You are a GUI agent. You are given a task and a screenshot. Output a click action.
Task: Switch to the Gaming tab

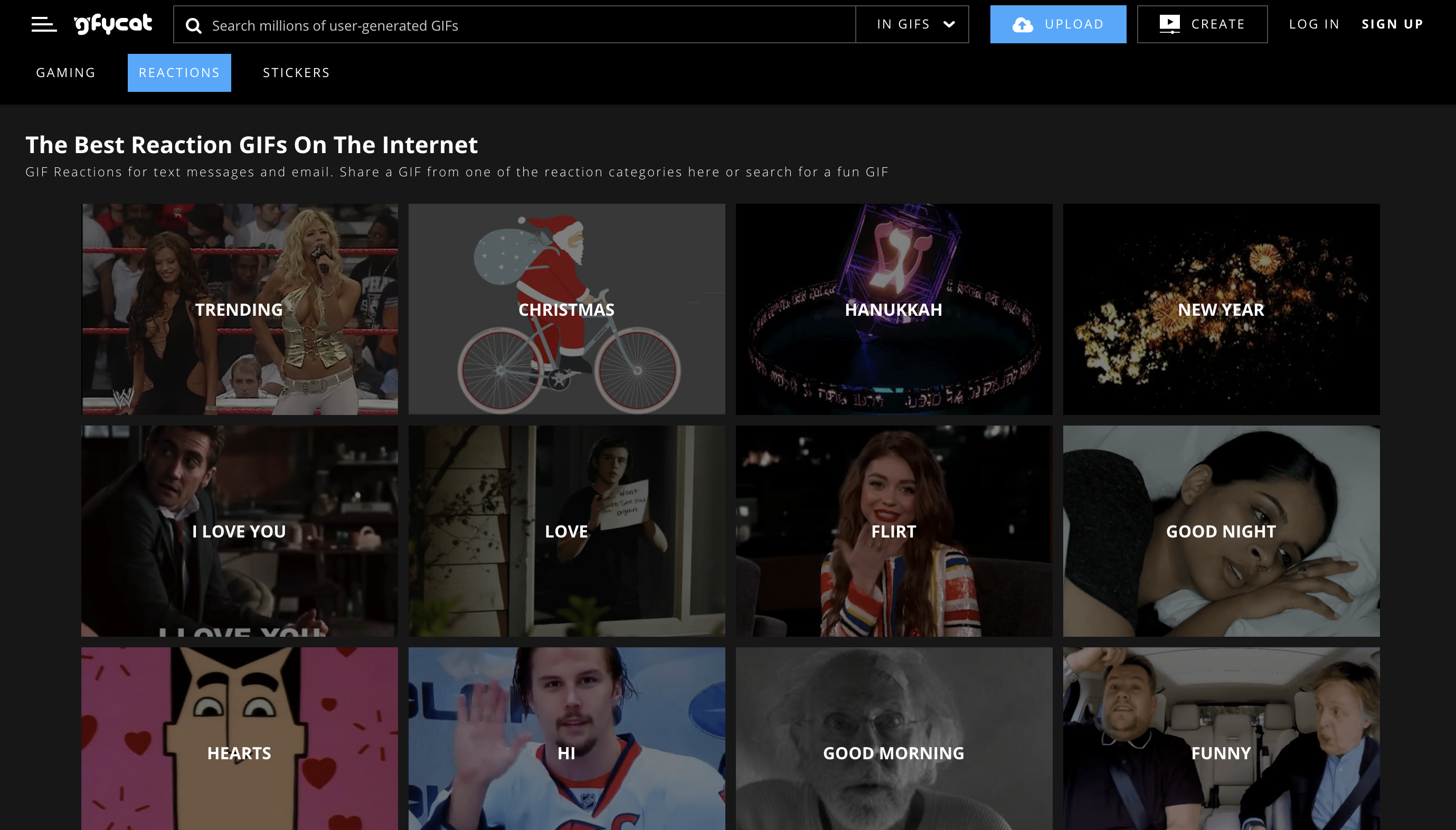65,72
